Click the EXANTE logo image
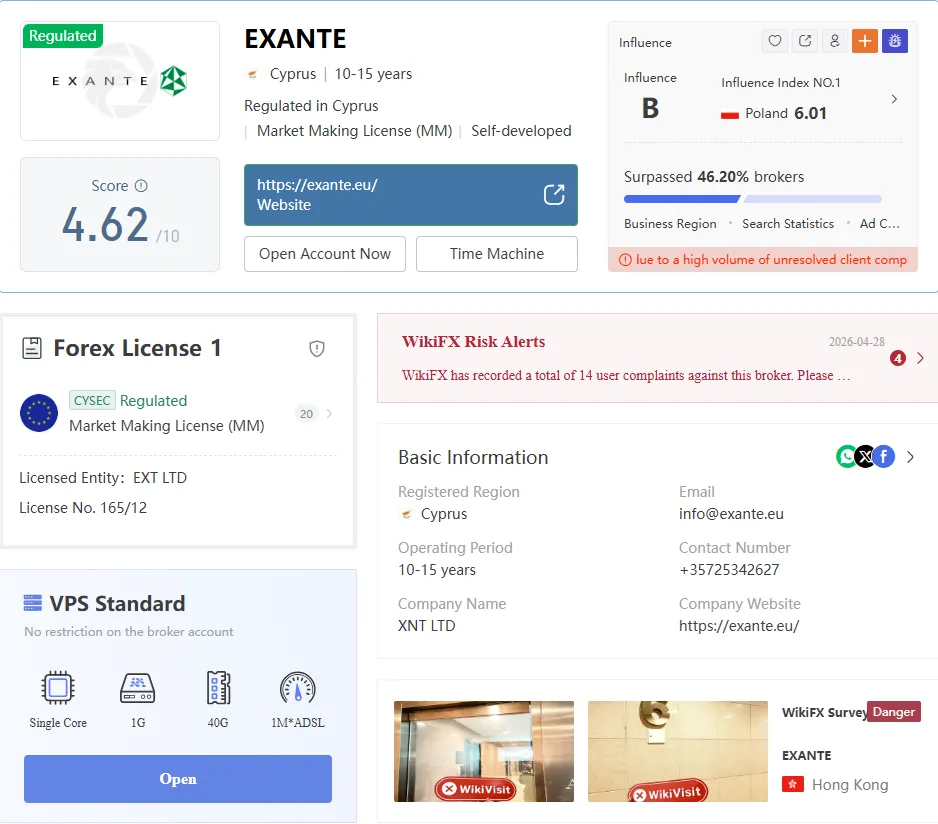Viewport: 938px width, 824px height. [120, 81]
